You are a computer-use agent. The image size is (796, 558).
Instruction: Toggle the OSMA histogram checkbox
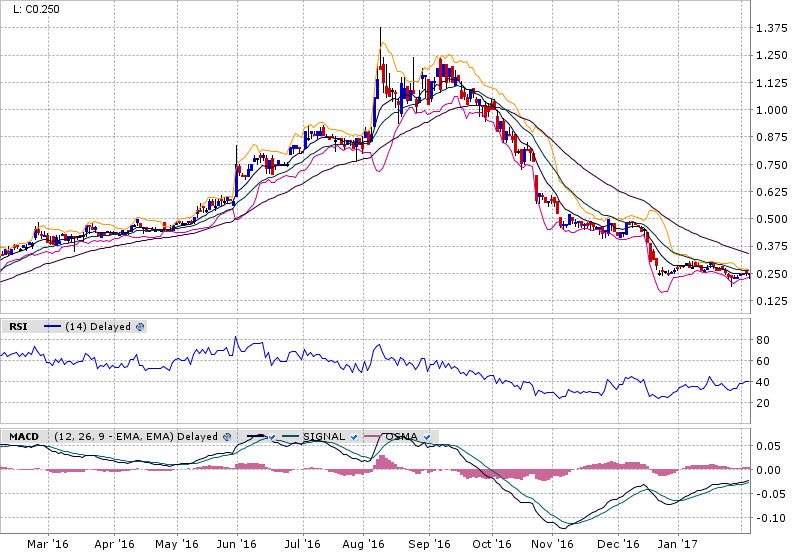click(428, 436)
